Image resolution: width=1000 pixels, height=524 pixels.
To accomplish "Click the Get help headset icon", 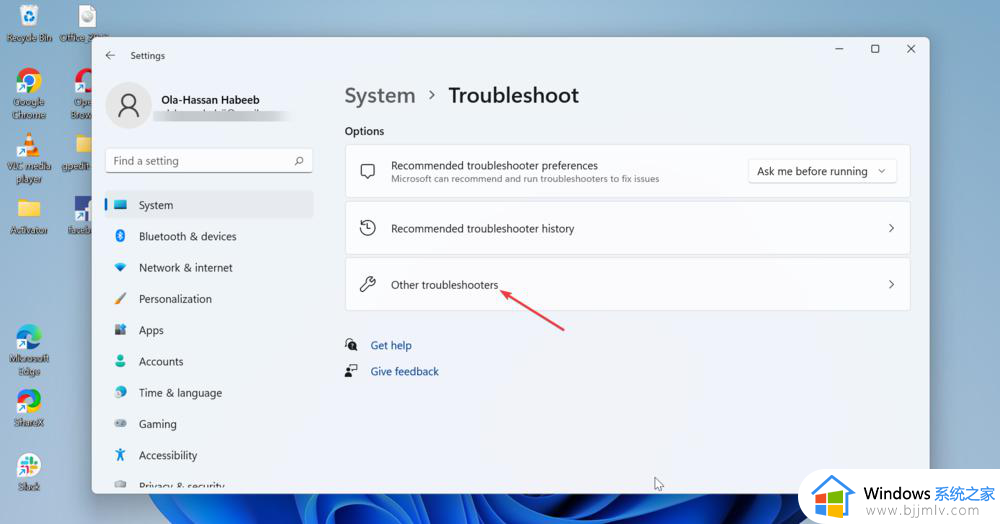I will point(351,345).
